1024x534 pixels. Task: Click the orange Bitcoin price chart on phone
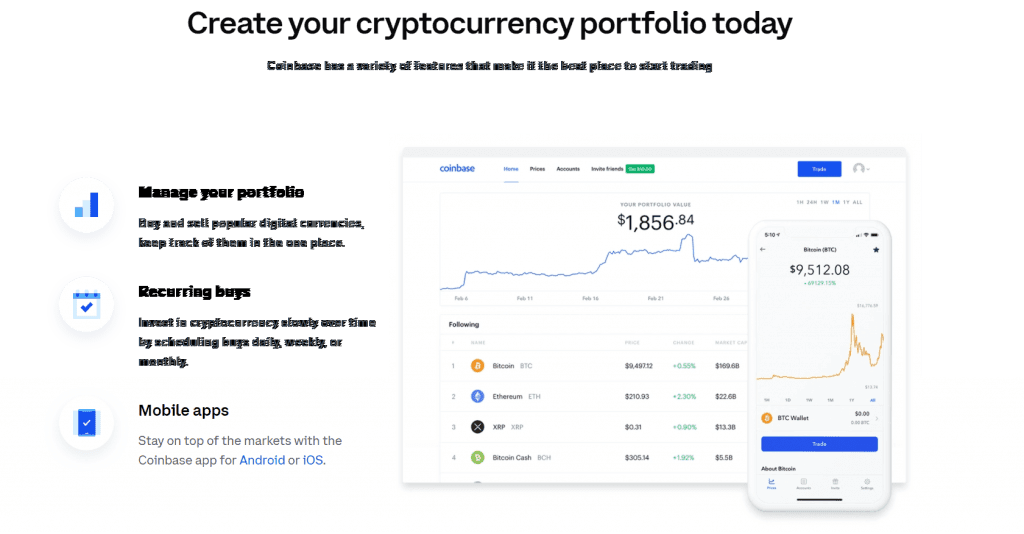[820, 349]
